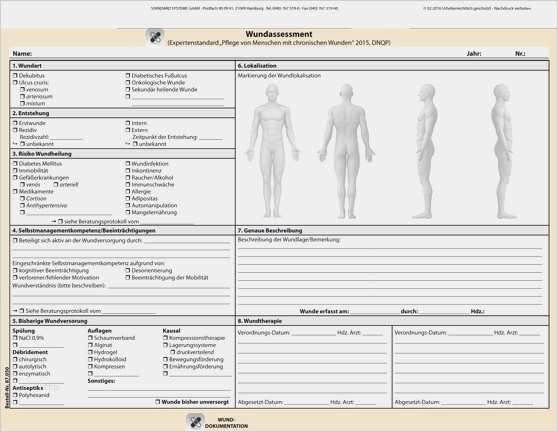The height and width of the screenshot is (432, 558).
Task: Select the Gefäßerkrankungen checkbox
Action: click(15, 178)
